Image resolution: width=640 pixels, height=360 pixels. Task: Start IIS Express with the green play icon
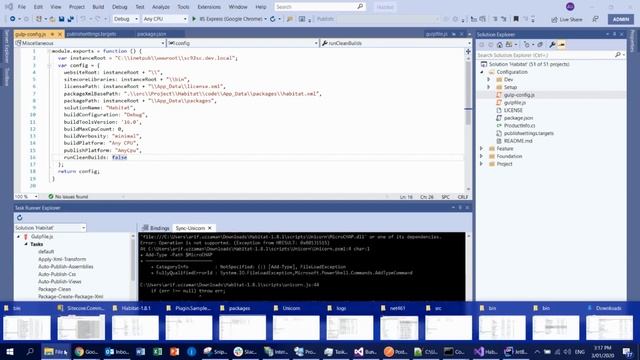194,19
